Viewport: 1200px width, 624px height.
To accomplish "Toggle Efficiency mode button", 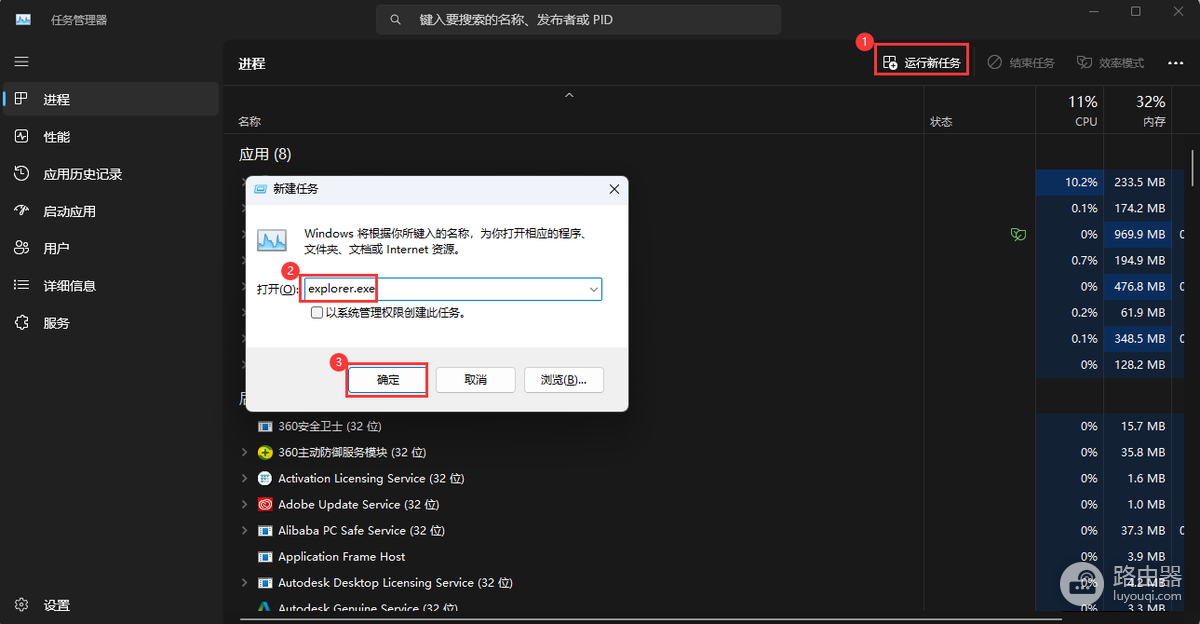I will [1110, 62].
